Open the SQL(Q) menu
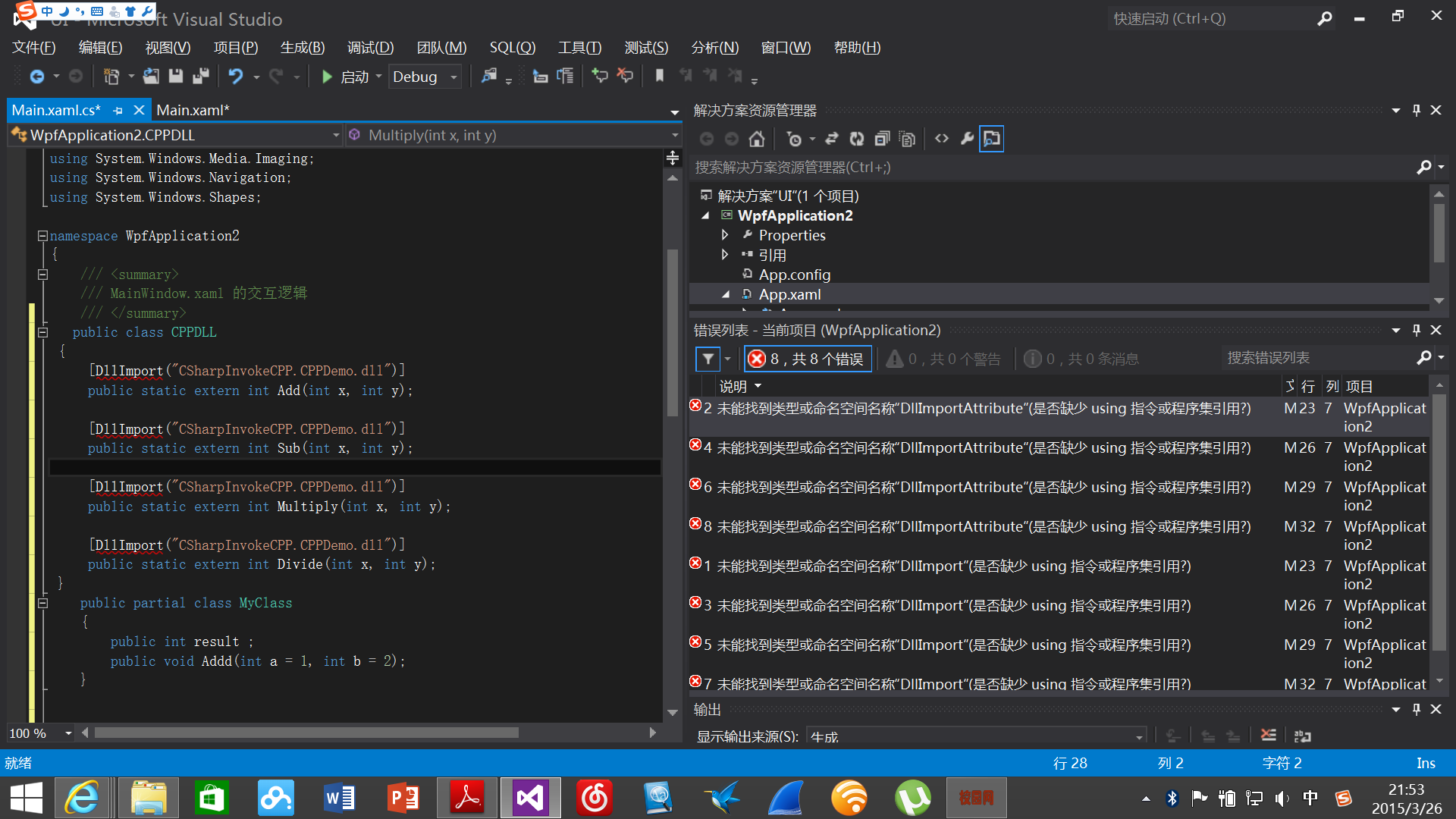This screenshot has width=1456, height=819. pyautogui.click(x=513, y=48)
